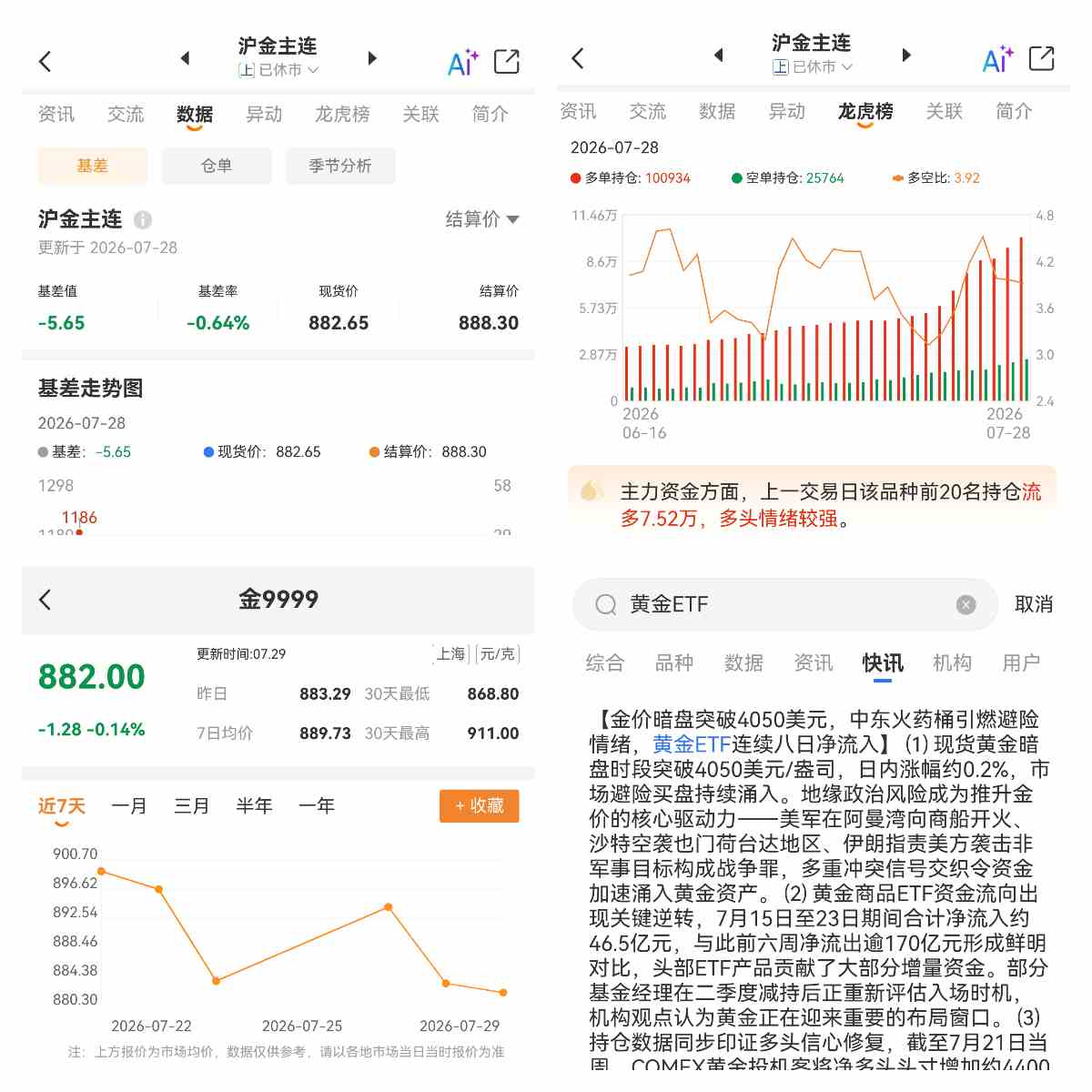
Task: Tap the 7日均价 889.73 value
Action: [325, 733]
